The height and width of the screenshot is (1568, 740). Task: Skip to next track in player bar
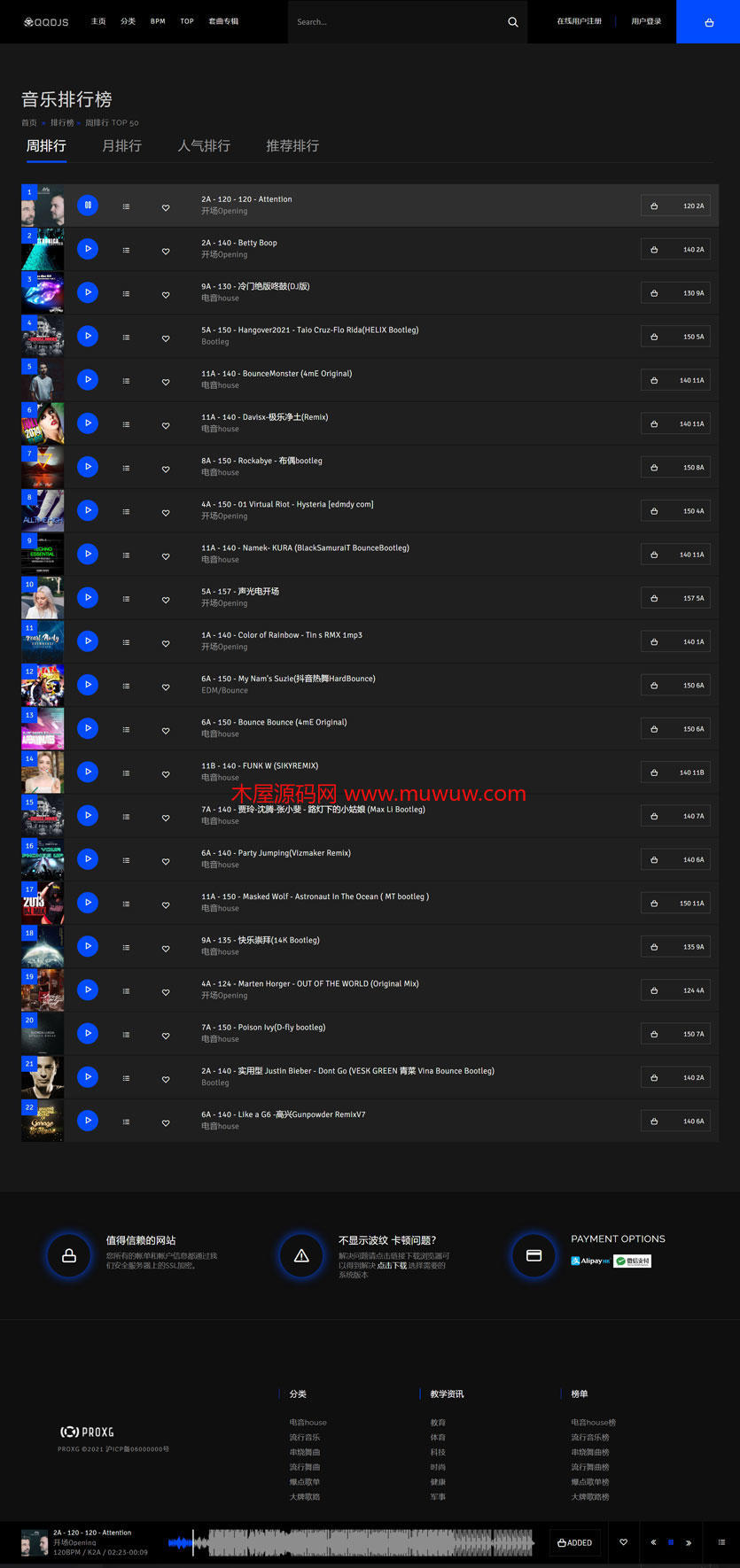[x=689, y=1542]
